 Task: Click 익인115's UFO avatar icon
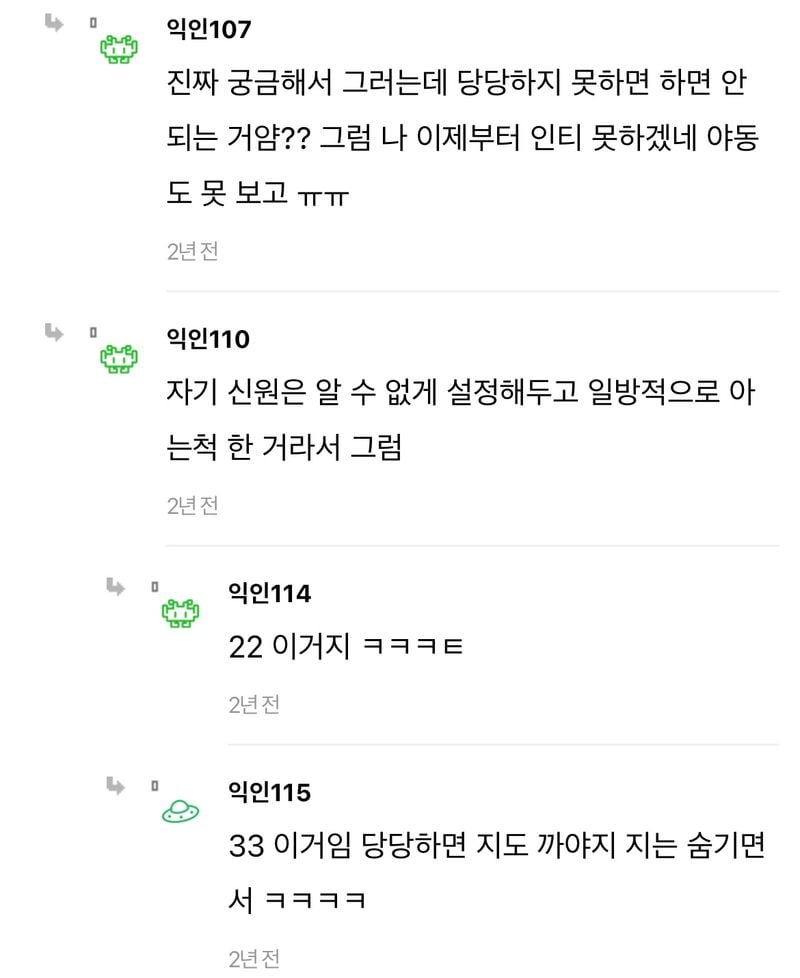point(181,812)
